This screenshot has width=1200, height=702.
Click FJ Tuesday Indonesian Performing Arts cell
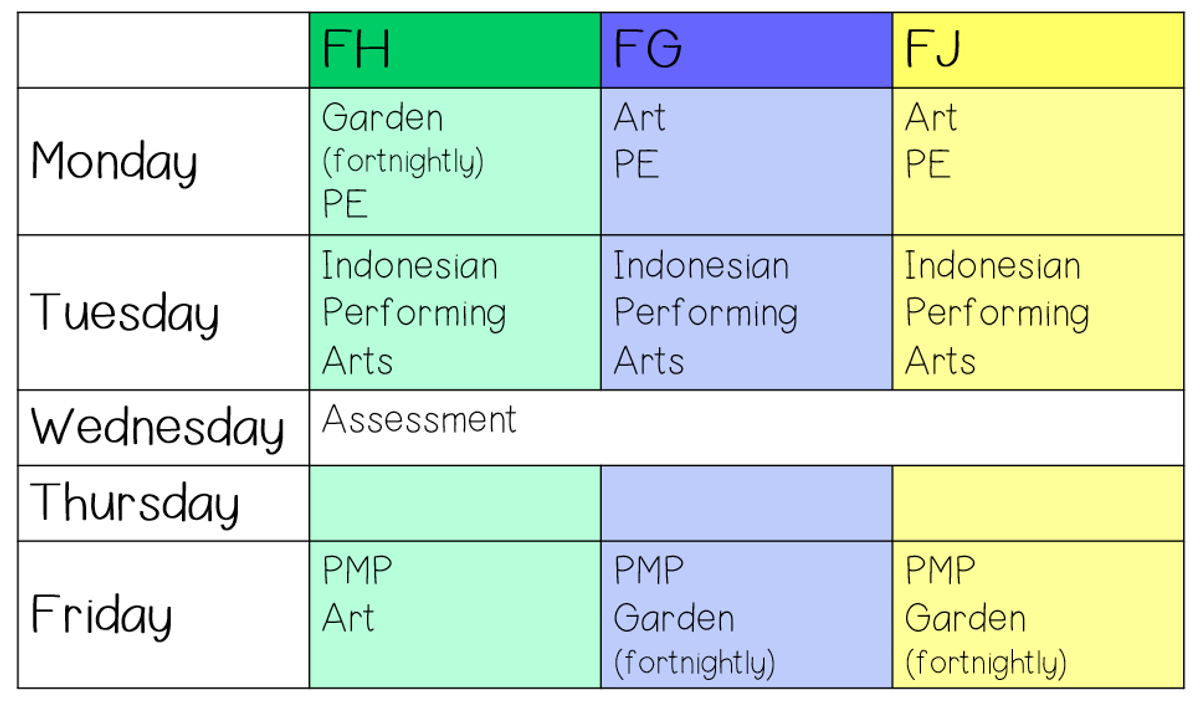[x=1039, y=313]
